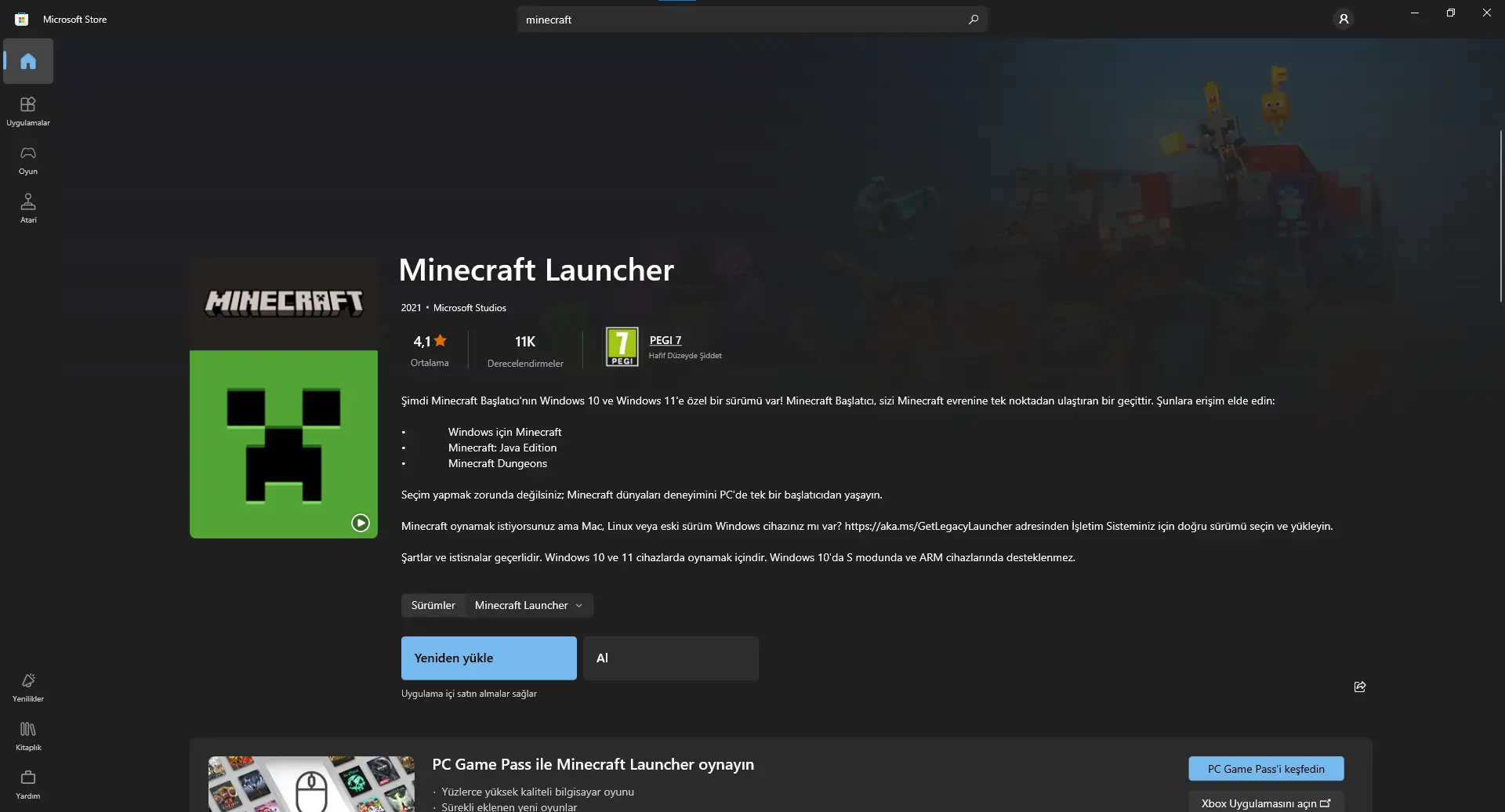Image resolution: width=1505 pixels, height=812 pixels.
Task: Click the 'Minecraft: Java Edition' bullet text
Action: pyautogui.click(x=502, y=448)
